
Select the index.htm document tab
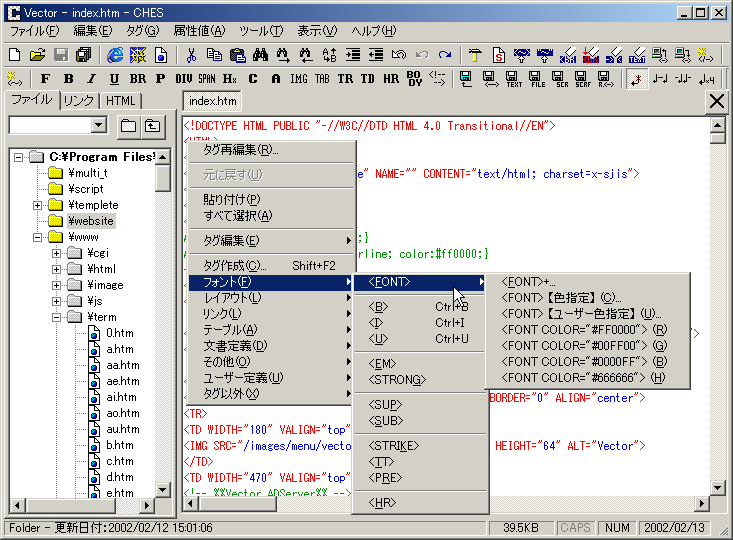(x=212, y=101)
